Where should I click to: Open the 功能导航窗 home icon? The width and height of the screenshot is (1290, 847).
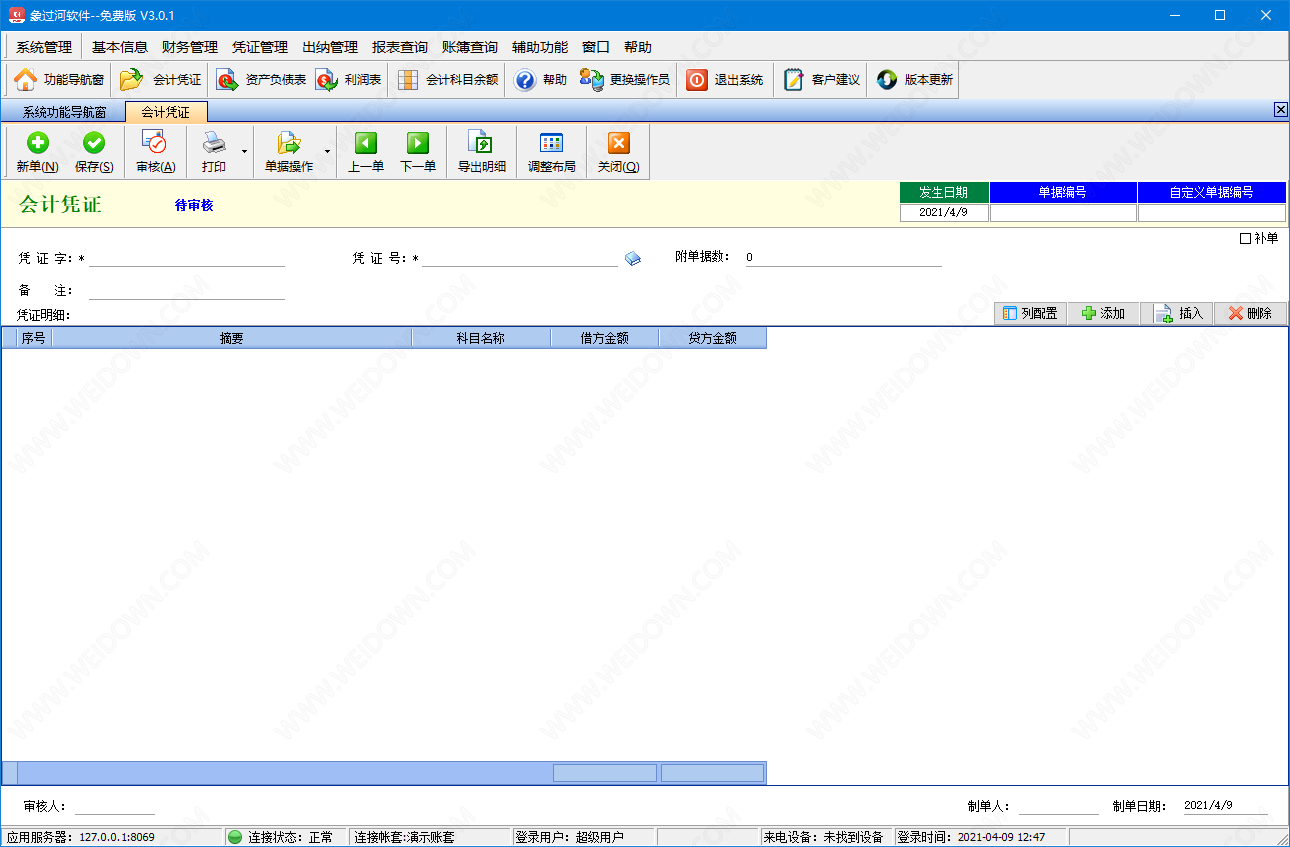(25, 80)
